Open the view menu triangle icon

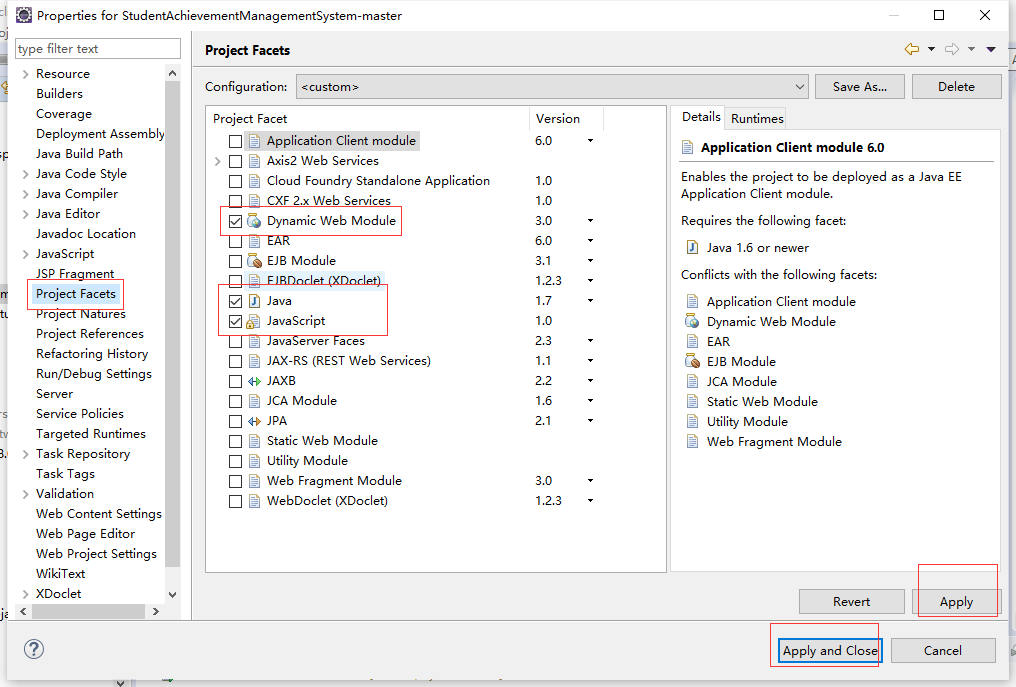(x=991, y=49)
